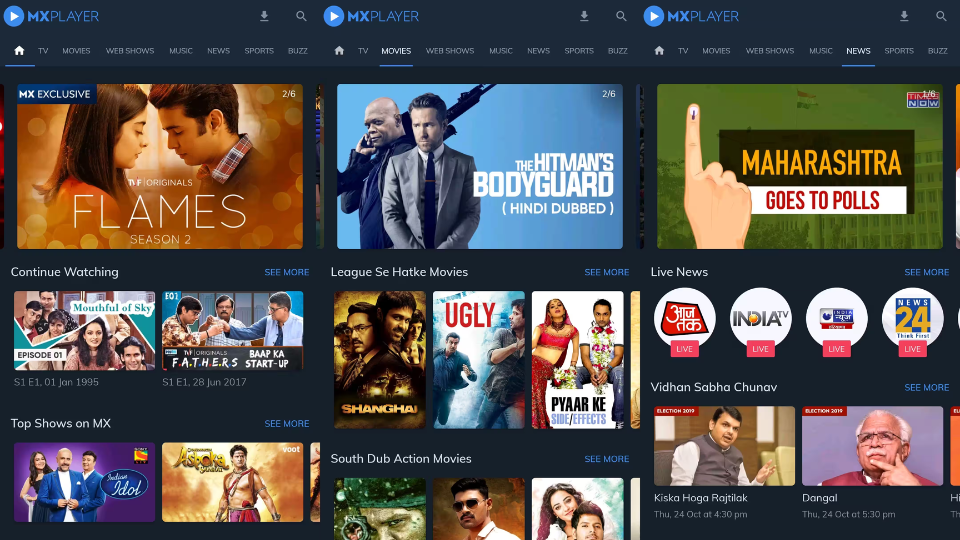Select the active Movies tab in middle panel
The image size is (960, 540).
pyautogui.click(x=396, y=51)
